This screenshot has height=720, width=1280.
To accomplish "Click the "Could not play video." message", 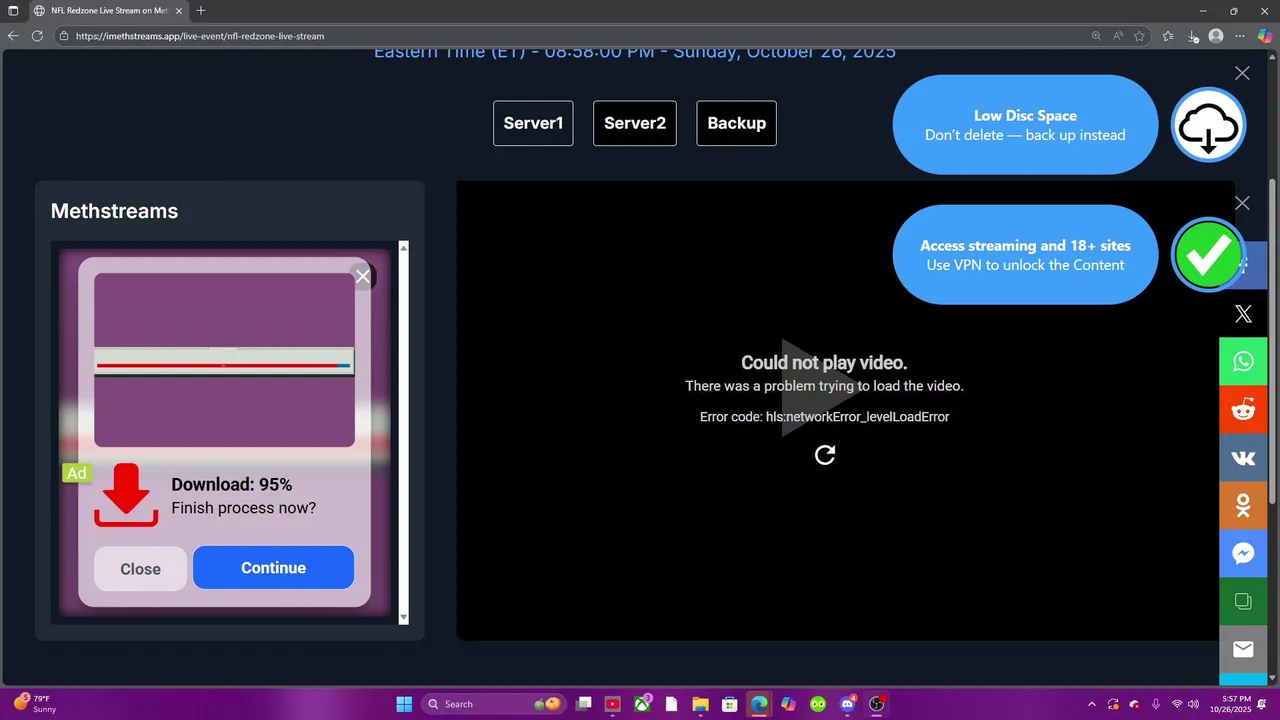I will (x=824, y=363).
